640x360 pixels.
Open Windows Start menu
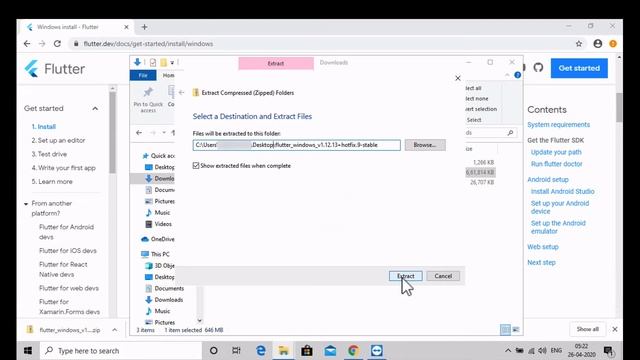[x=28, y=351]
